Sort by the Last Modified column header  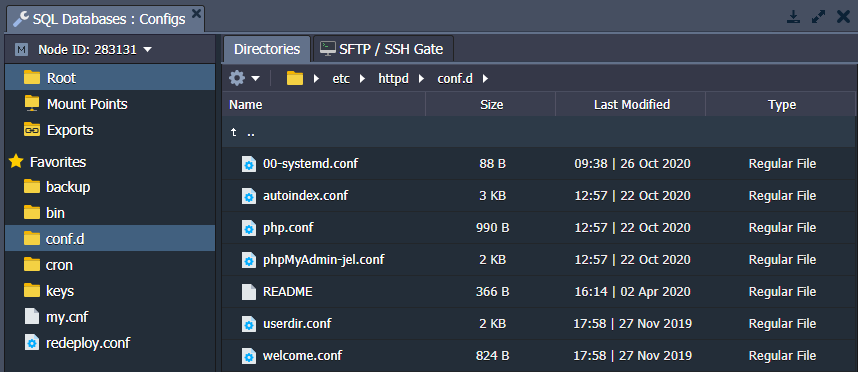point(631,104)
